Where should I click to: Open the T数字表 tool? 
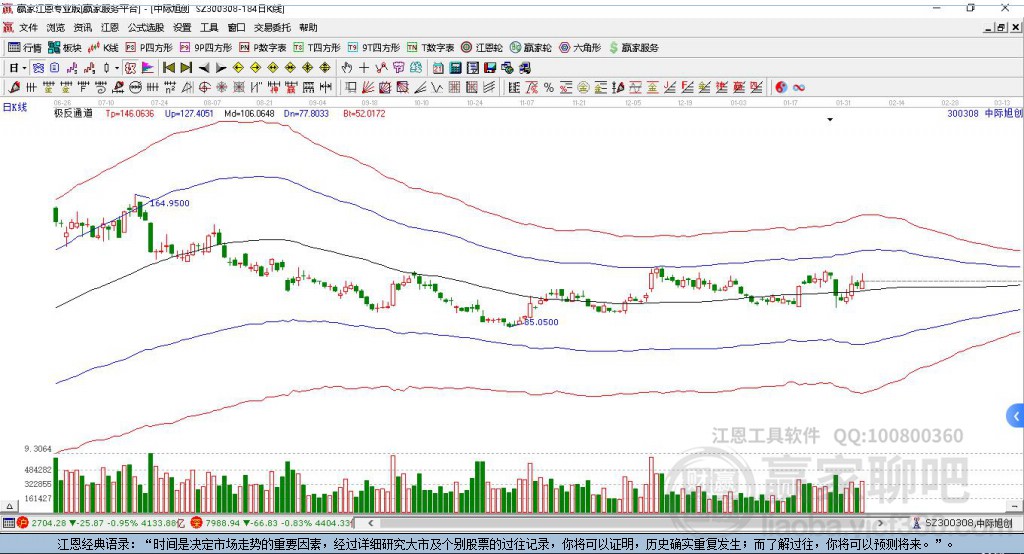430,48
